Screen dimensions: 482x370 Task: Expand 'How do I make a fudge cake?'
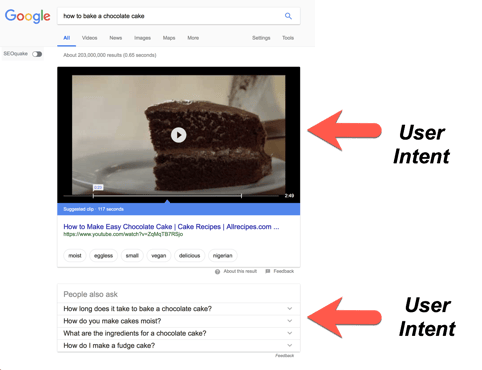coord(179,346)
